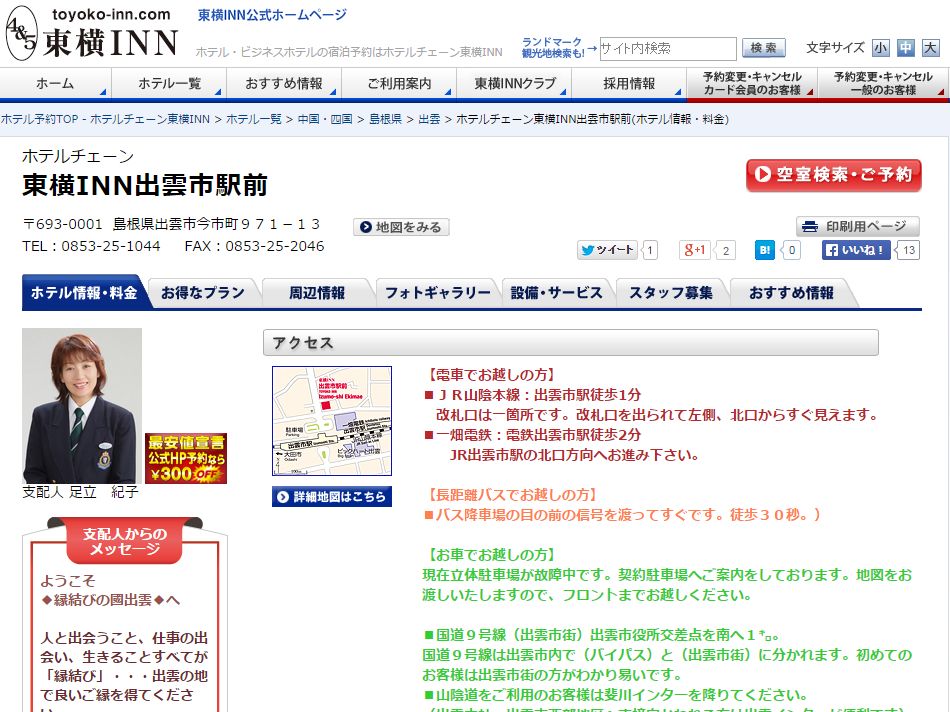Click the tweet count bubble showing 1
Image resolution: width=950 pixels, height=712 pixels.
(x=649, y=250)
